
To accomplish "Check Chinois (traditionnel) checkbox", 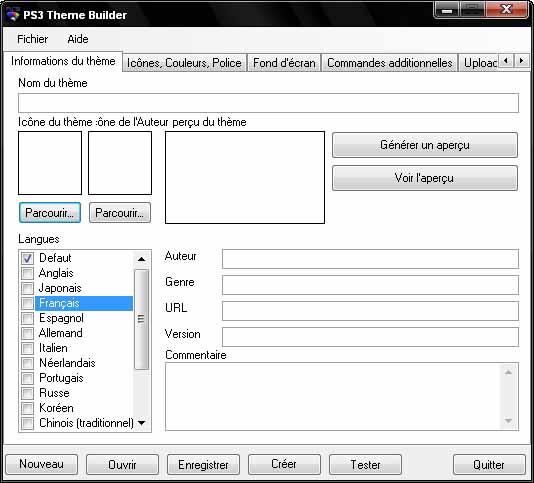I will [x=28, y=423].
